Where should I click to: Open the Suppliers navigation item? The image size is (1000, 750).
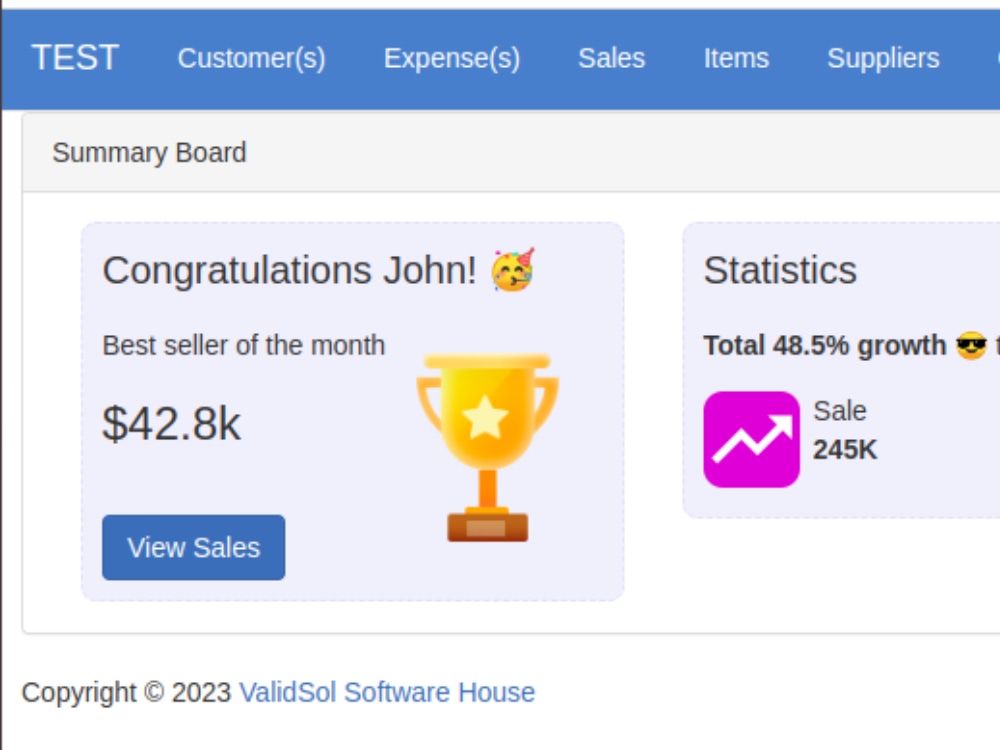point(883,58)
